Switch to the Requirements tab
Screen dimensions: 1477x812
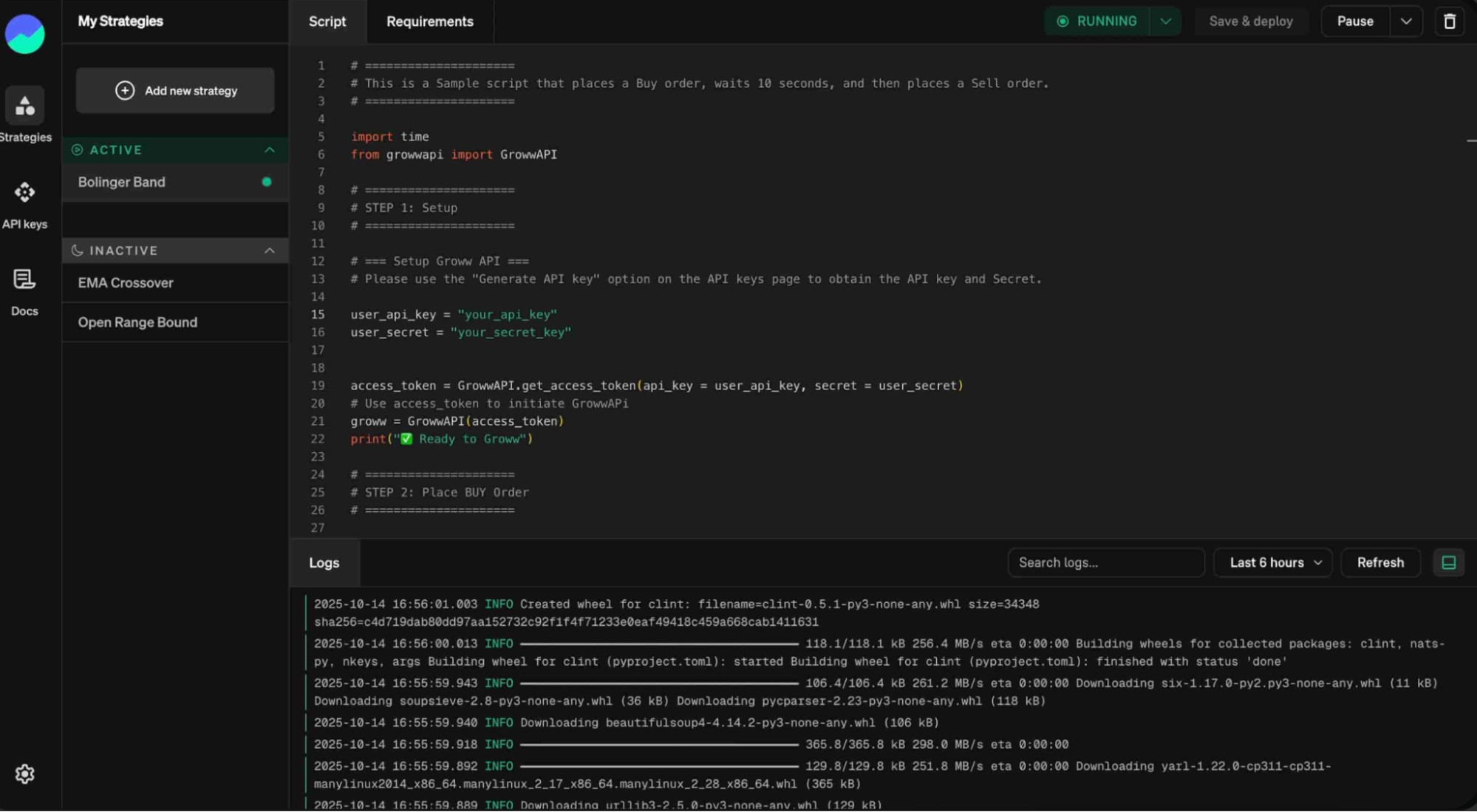(429, 21)
